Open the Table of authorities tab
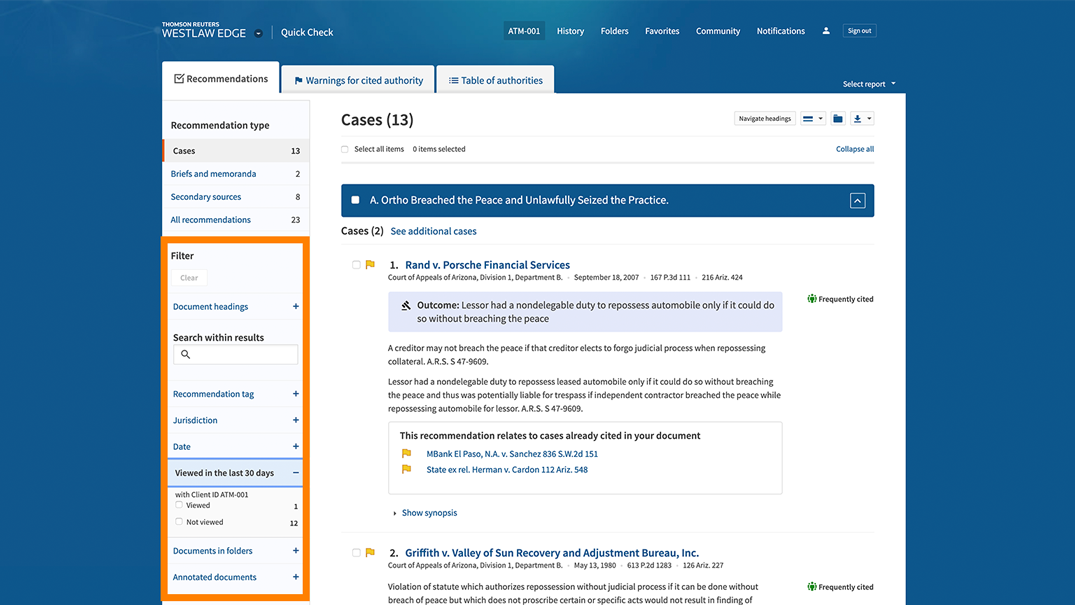Viewport: 1075px width, 605px height. pos(495,80)
